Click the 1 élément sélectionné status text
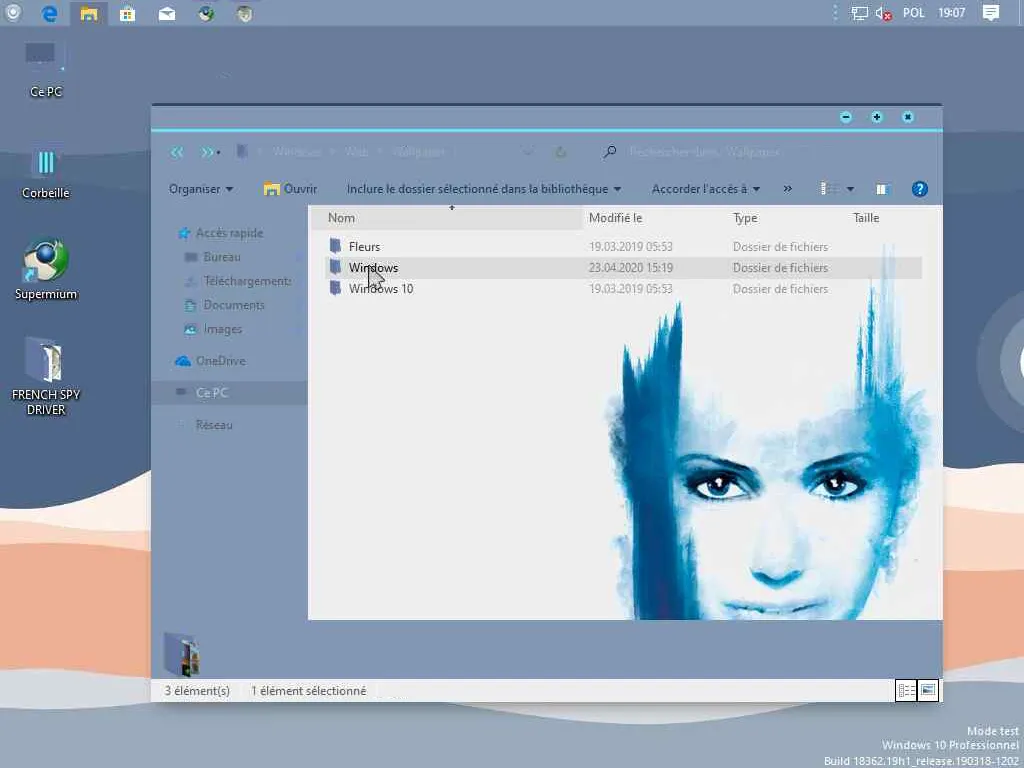1024x768 pixels. point(308,691)
